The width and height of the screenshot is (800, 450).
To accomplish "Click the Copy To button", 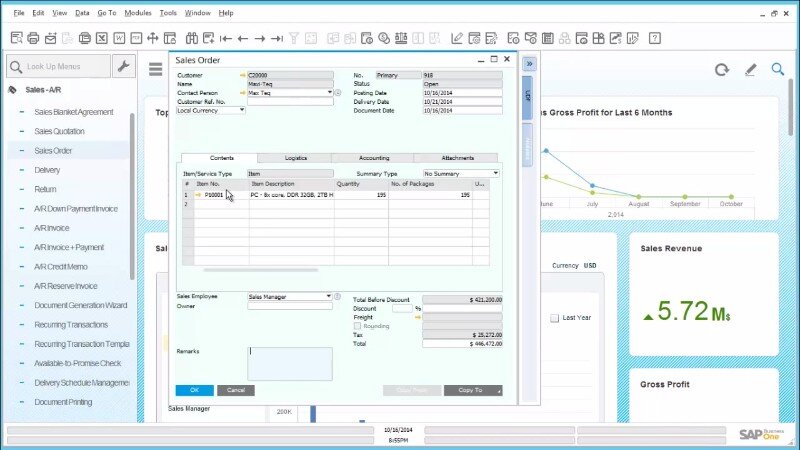I will click(472, 390).
